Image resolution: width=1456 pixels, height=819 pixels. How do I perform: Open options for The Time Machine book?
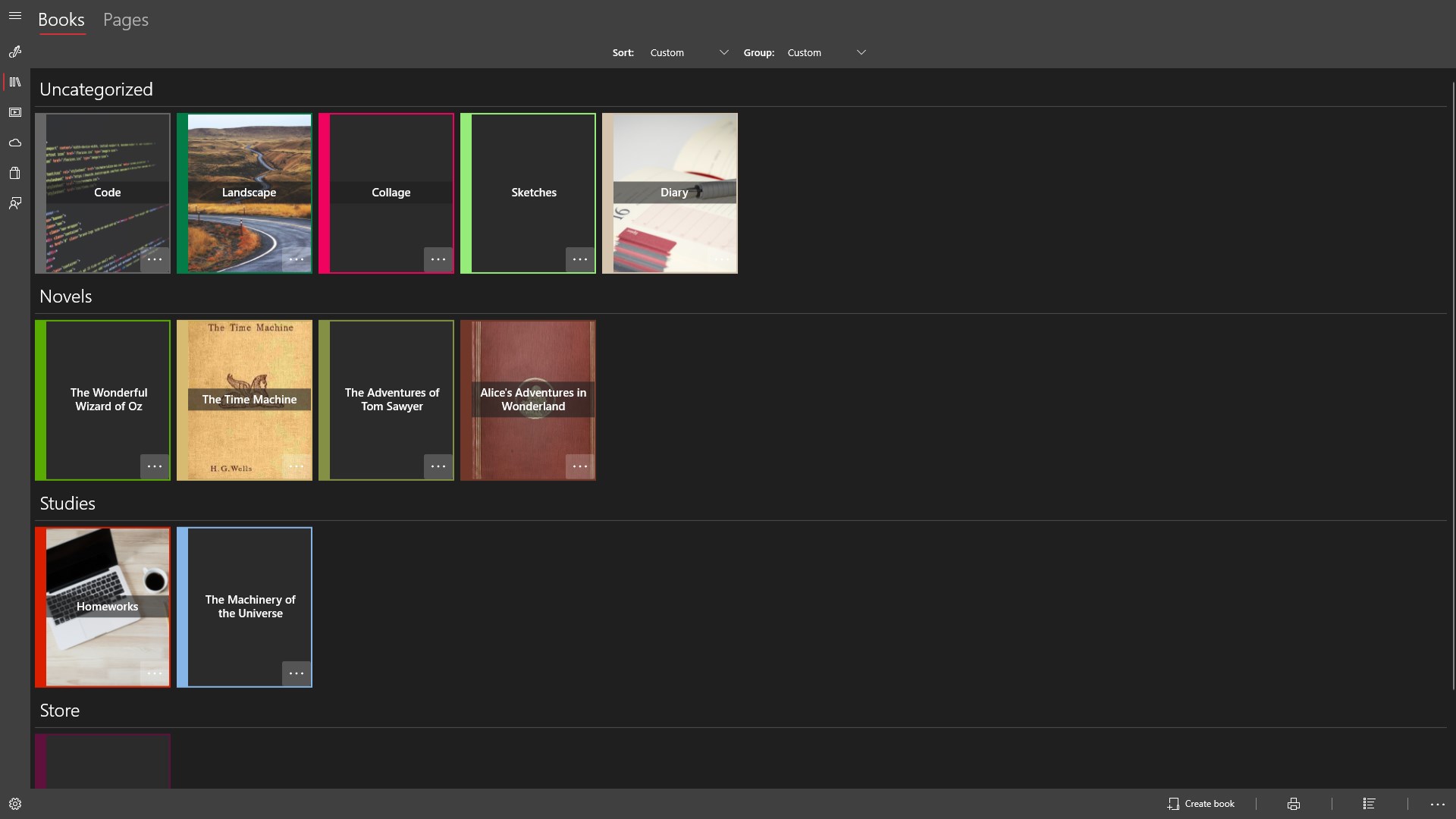pyautogui.click(x=297, y=466)
